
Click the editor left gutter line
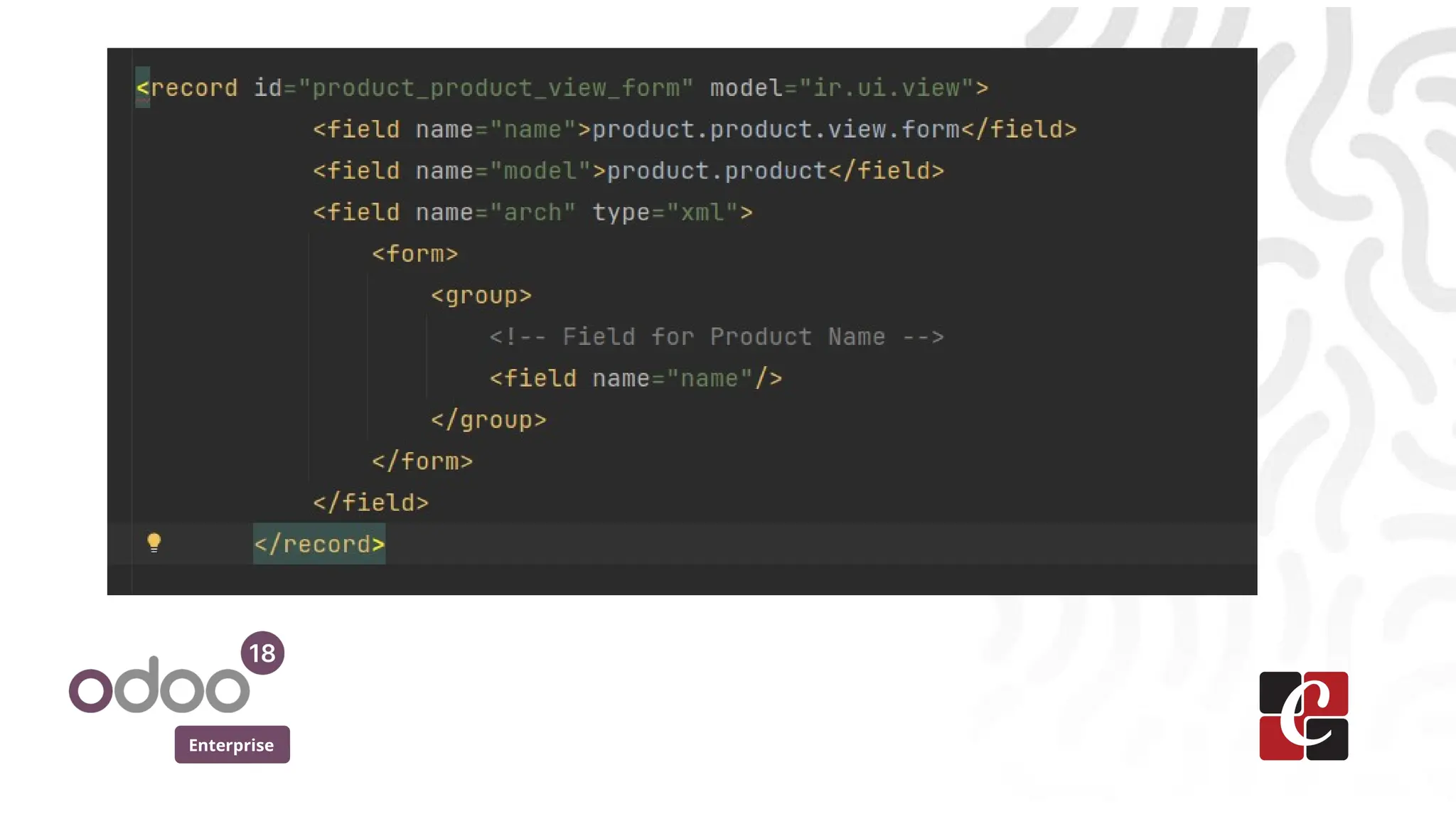coord(132,320)
